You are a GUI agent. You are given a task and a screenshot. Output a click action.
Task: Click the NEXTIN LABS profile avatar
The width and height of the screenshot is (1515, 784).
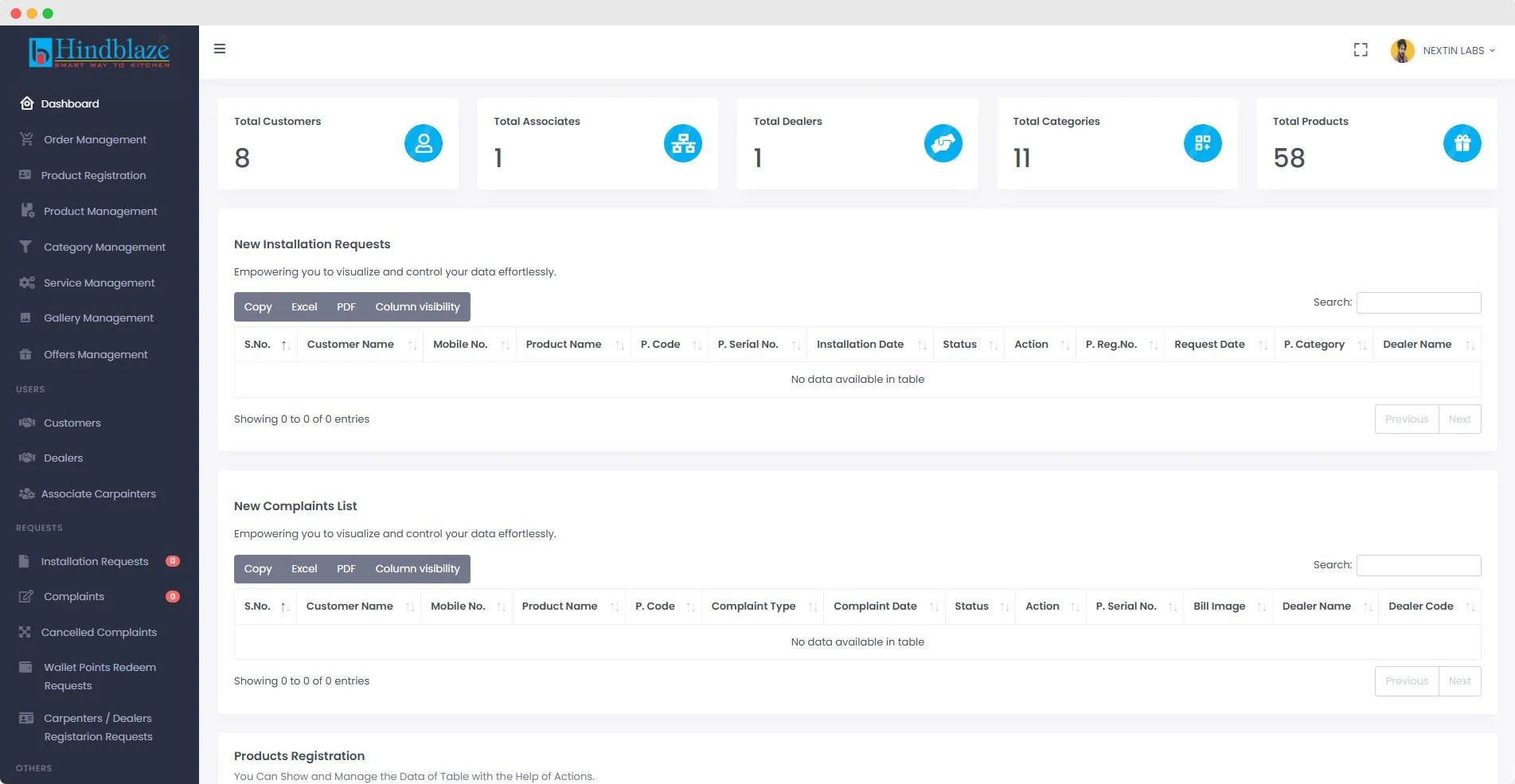[x=1402, y=50]
